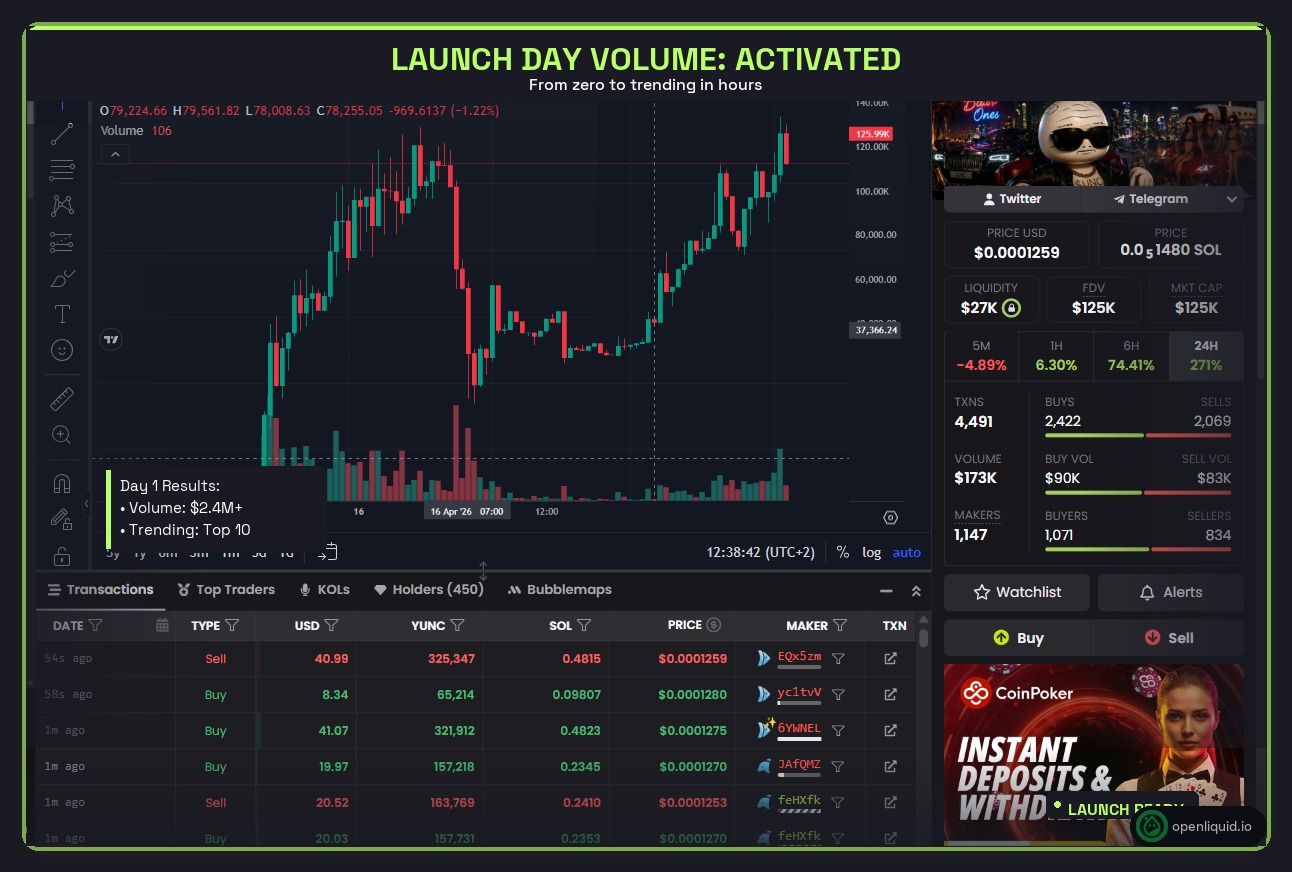Expand the Transactions panel upward

[x=916, y=590]
